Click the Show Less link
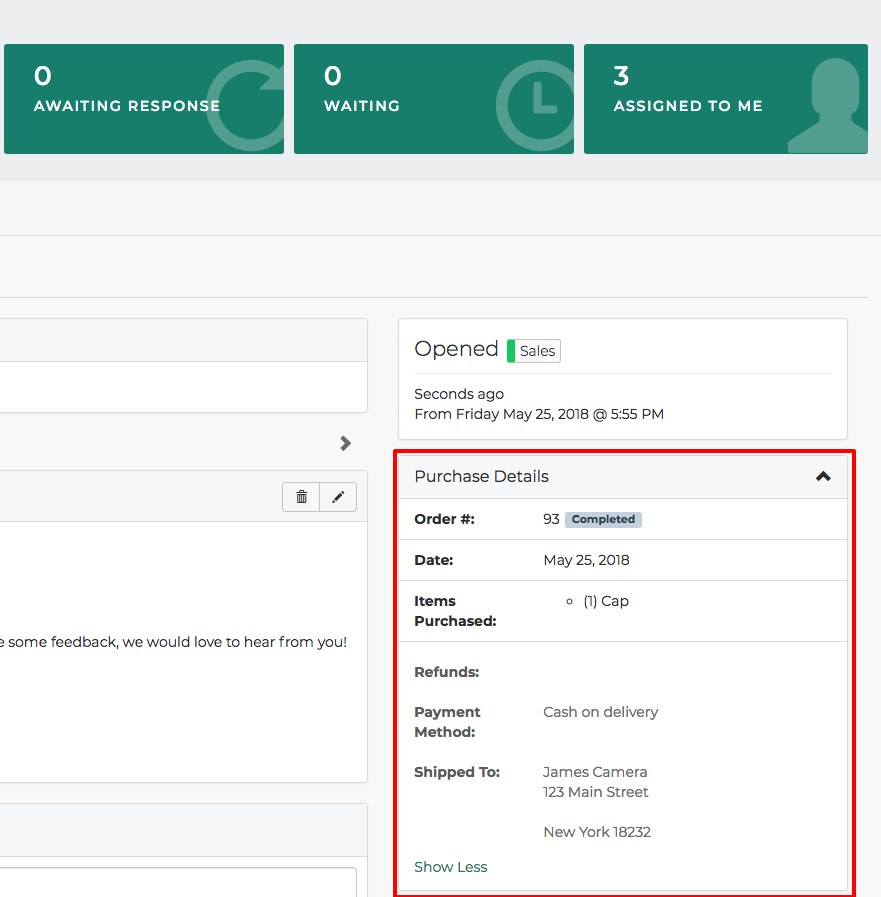 tap(450, 867)
